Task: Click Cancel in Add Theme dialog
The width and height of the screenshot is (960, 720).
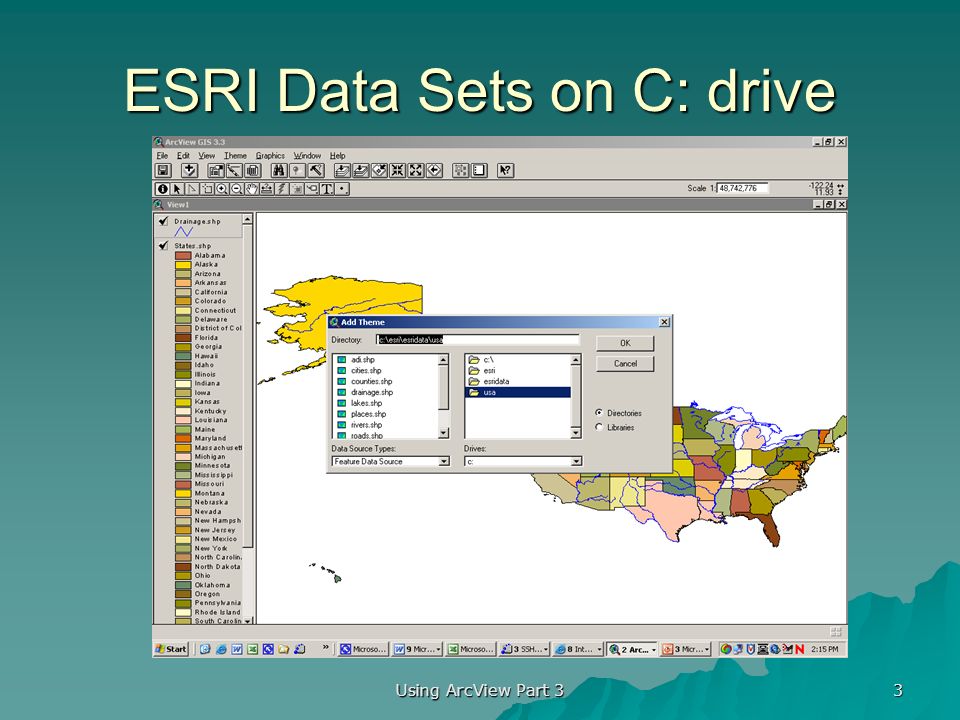Action: (x=625, y=364)
